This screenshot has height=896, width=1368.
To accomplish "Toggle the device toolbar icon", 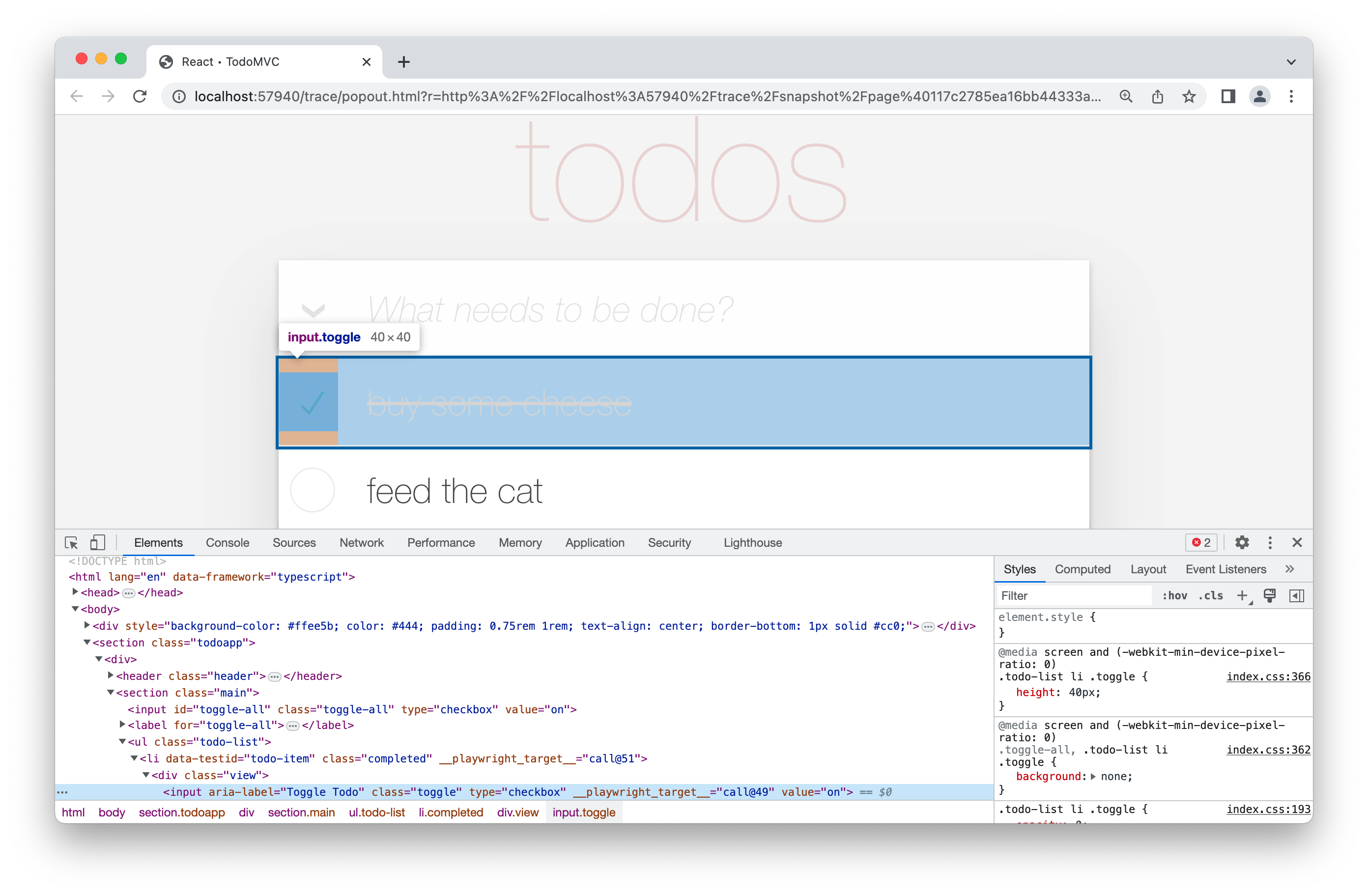I will pos(98,542).
